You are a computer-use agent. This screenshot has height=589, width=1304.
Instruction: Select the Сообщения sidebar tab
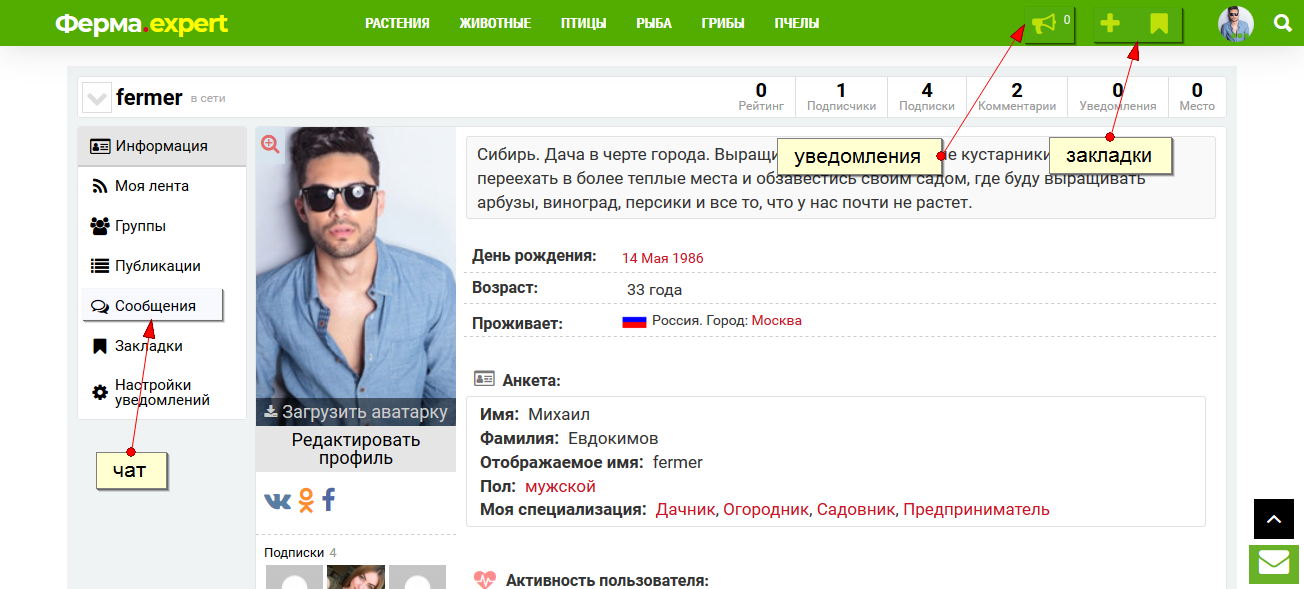[153, 306]
